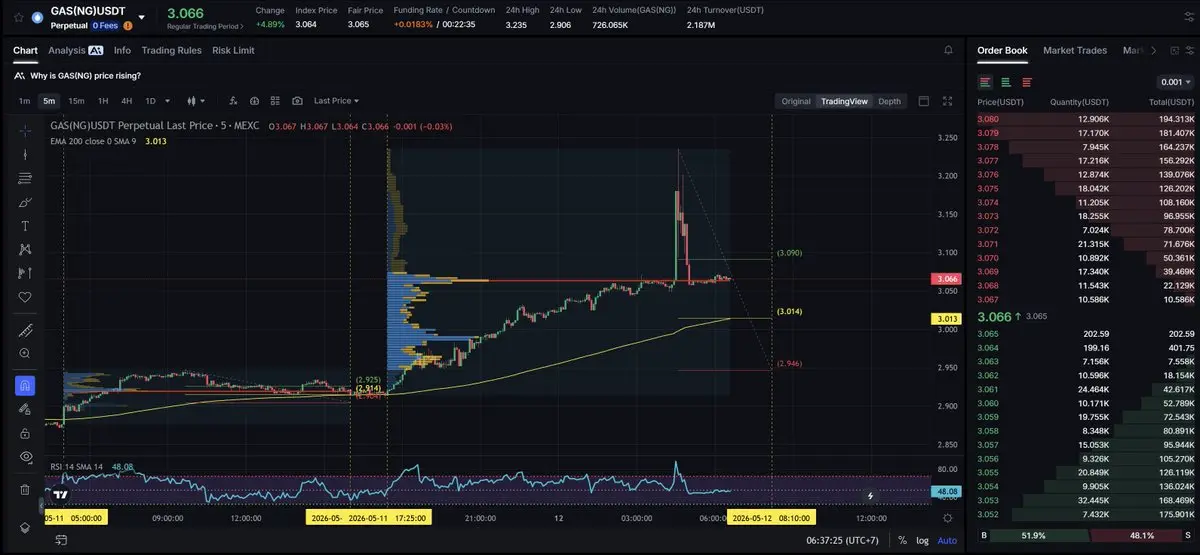Select the trend line drawing tool

point(25,154)
